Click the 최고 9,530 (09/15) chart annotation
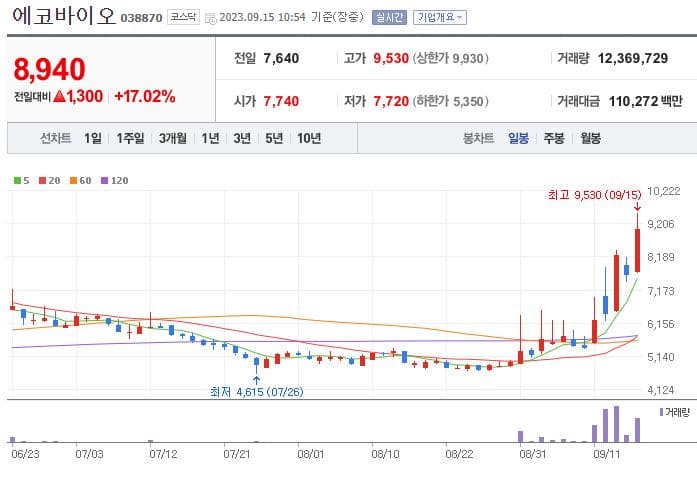697x479 pixels. click(x=595, y=195)
